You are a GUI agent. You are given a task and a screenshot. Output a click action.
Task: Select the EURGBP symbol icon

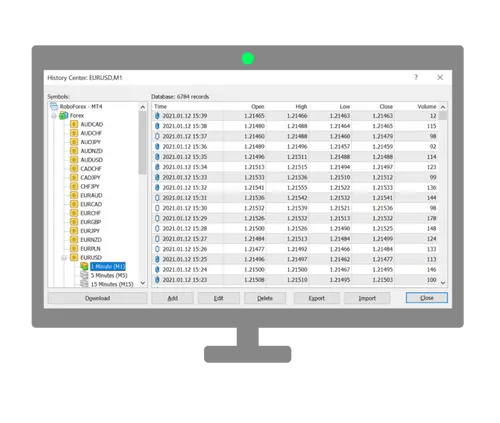pos(74,222)
